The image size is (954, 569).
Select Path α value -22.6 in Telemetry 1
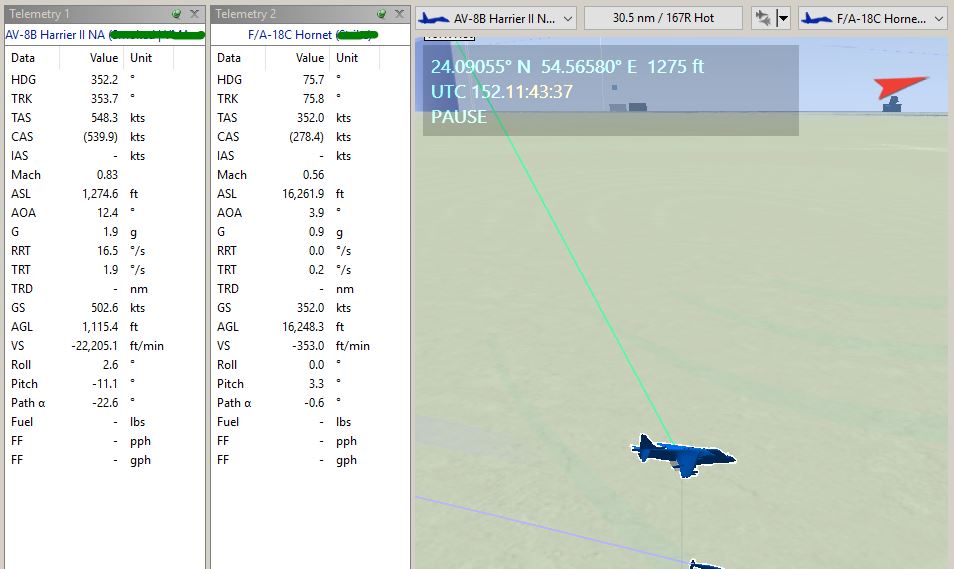pos(105,403)
